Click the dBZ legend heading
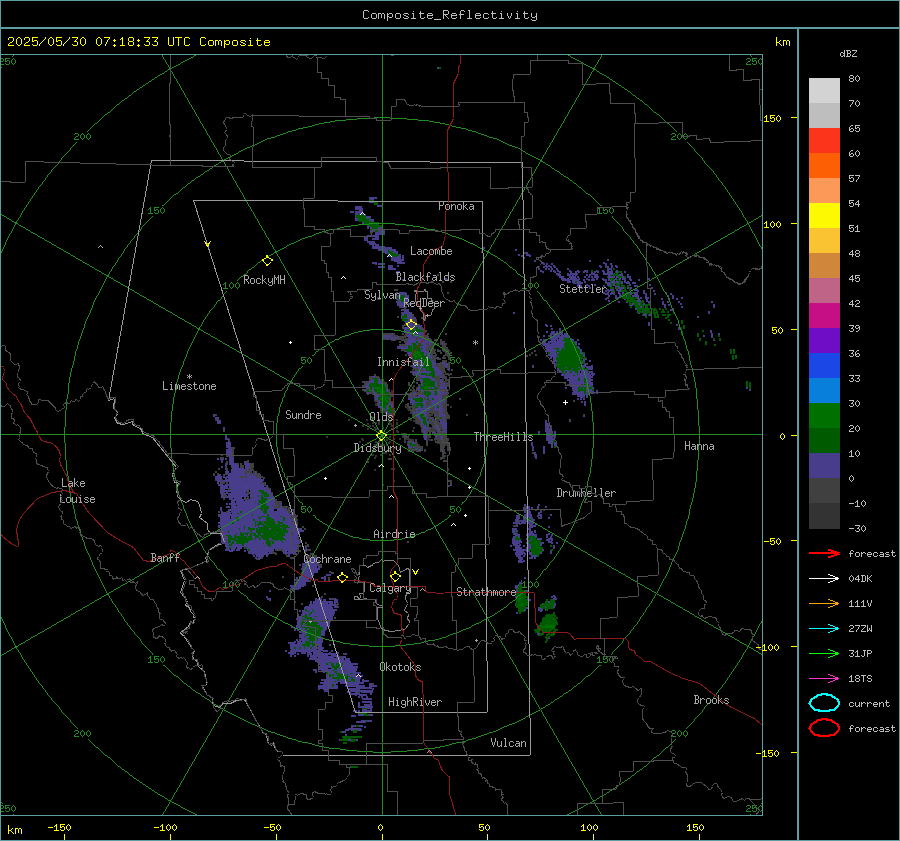The width and height of the screenshot is (900, 841). tap(848, 53)
